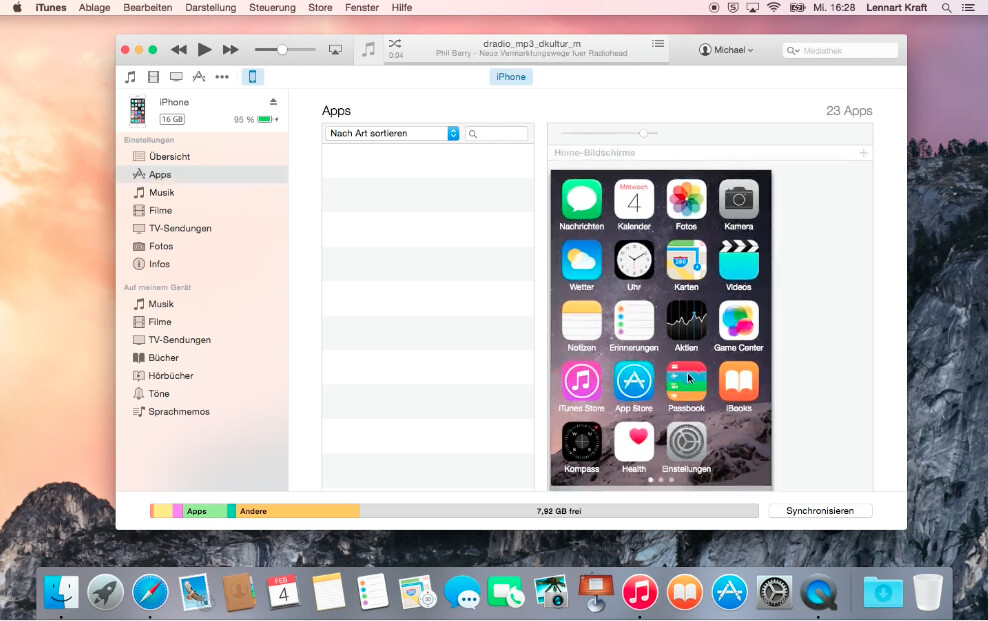This screenshot has height=621, width=988.
Task: Select the blue iPhone device icon
Action: coord(253,77)
